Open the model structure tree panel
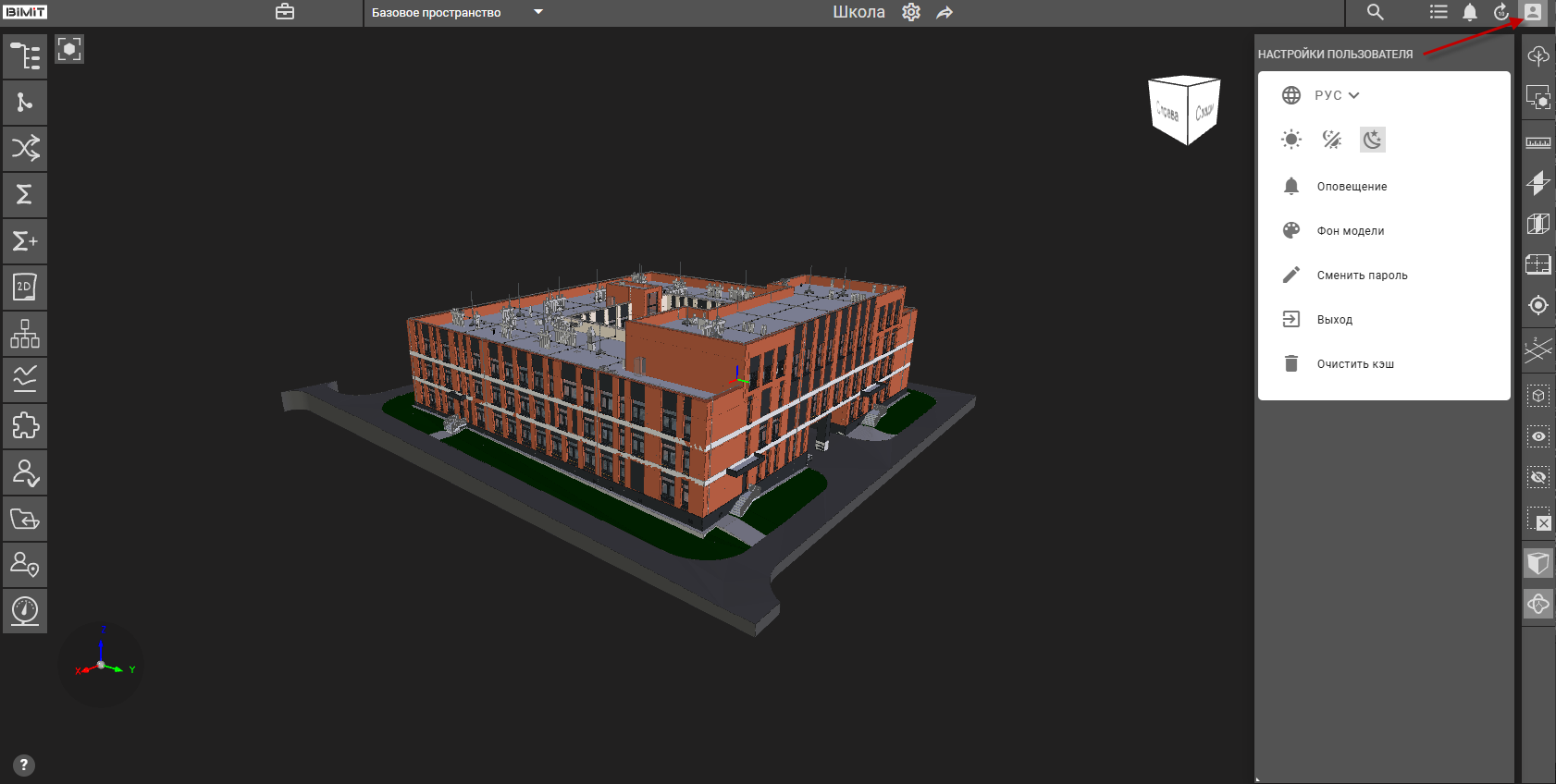 tap(25, 56)
